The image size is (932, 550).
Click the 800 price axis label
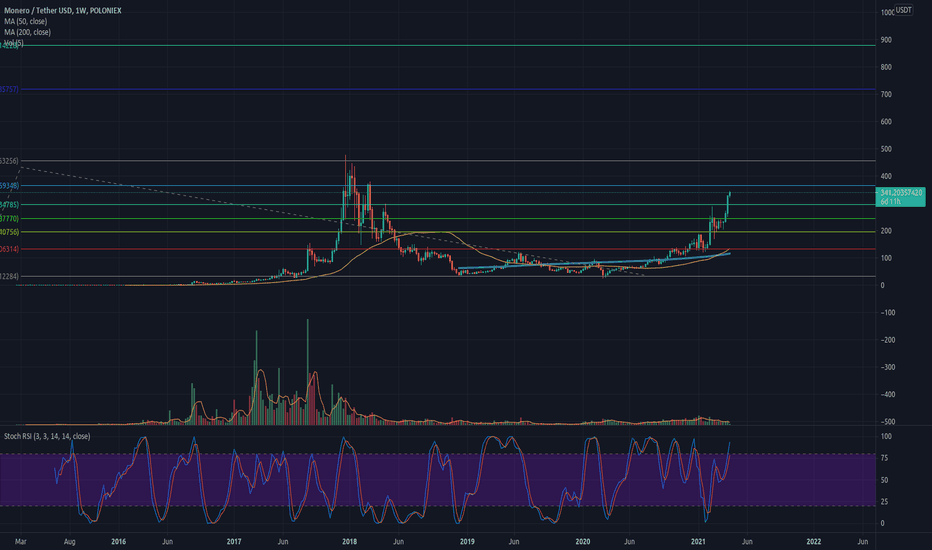point(886,67)
